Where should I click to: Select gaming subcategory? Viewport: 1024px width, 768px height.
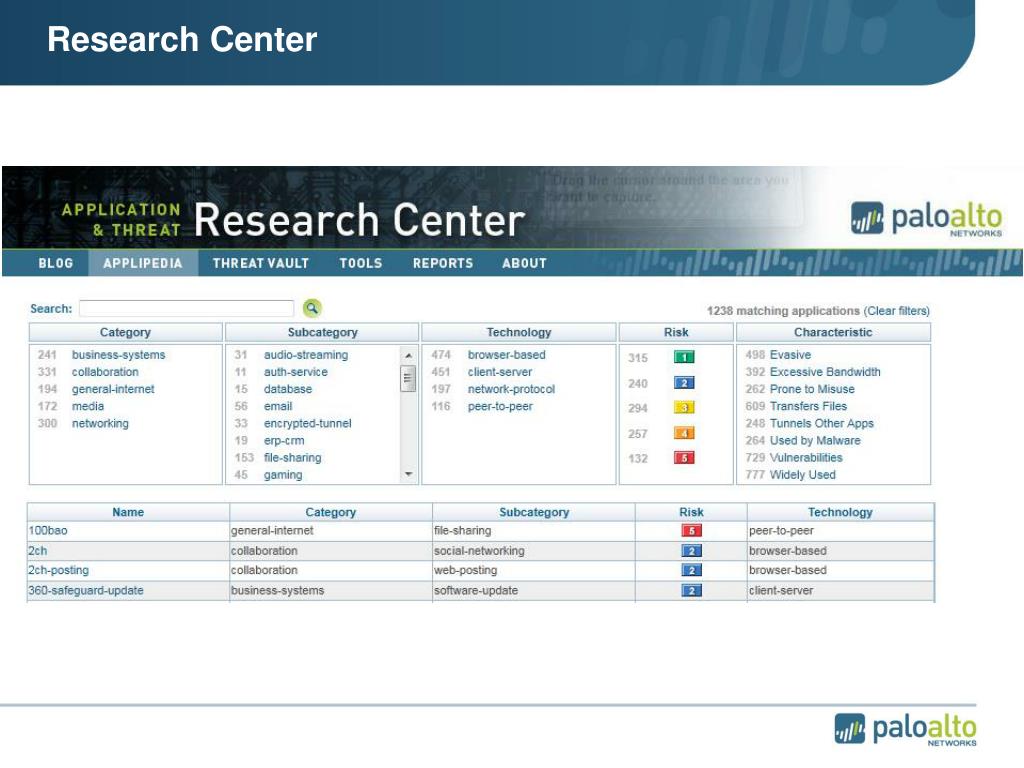(x=283, y=475)
